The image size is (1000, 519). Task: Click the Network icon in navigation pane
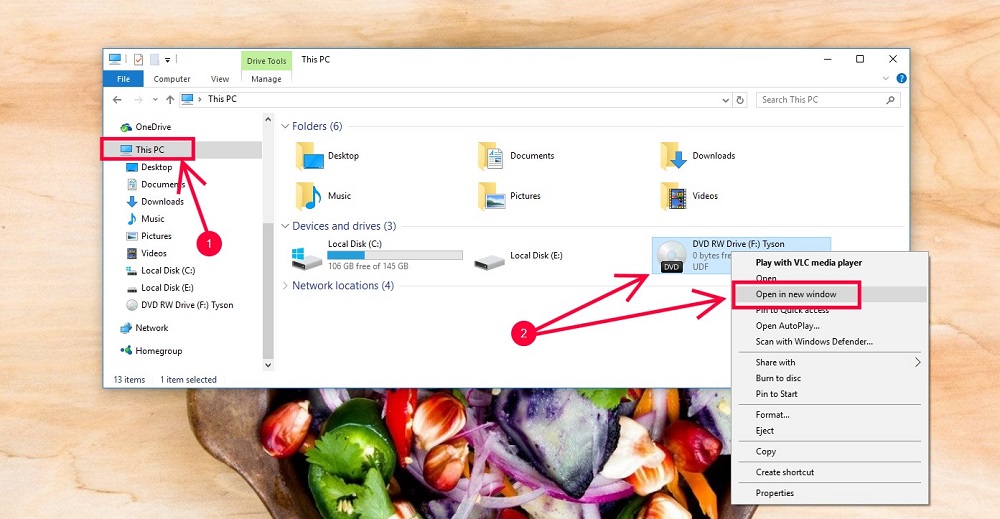coord(126,328)
